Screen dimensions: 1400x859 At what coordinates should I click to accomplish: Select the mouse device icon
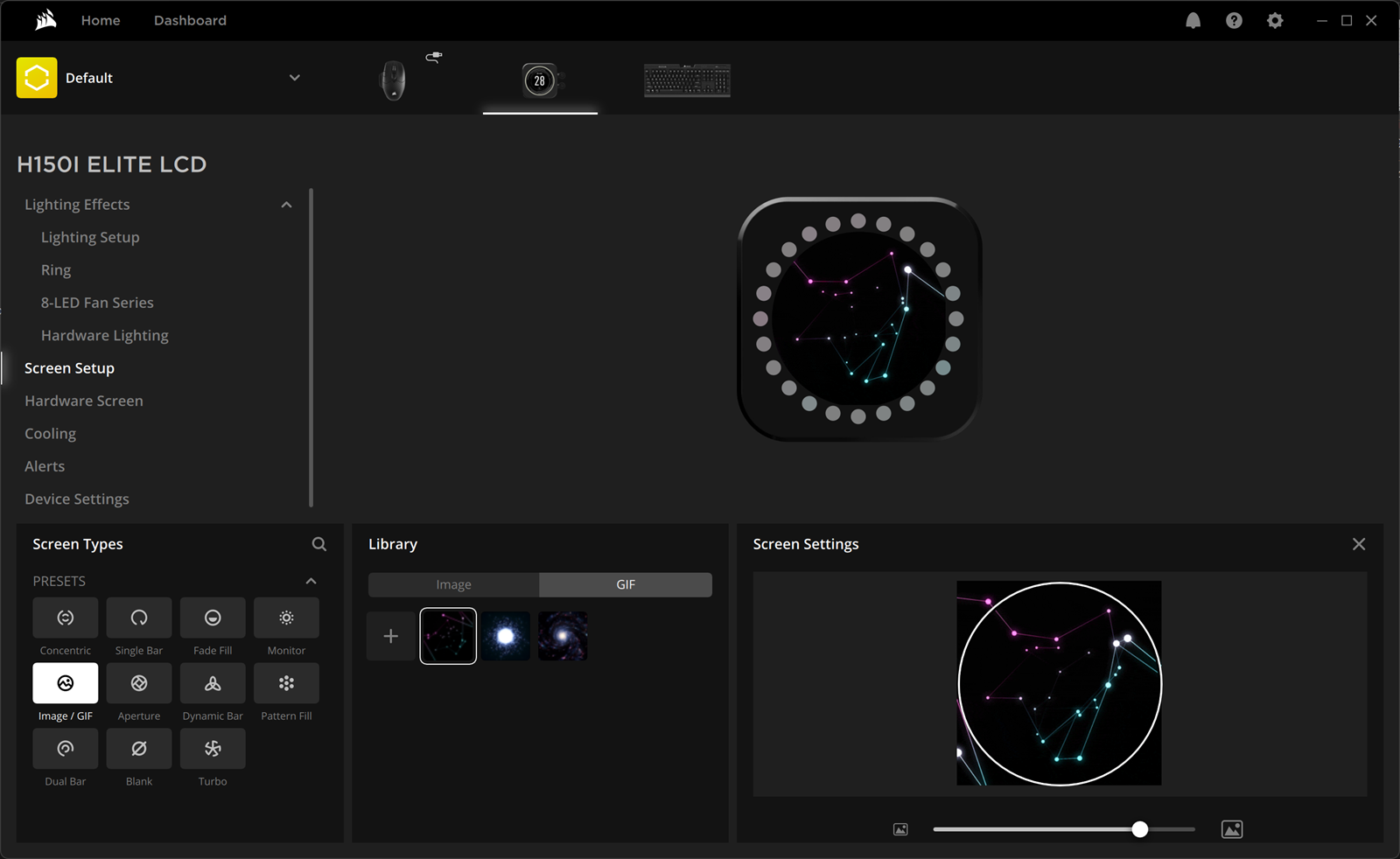point(393,80)
